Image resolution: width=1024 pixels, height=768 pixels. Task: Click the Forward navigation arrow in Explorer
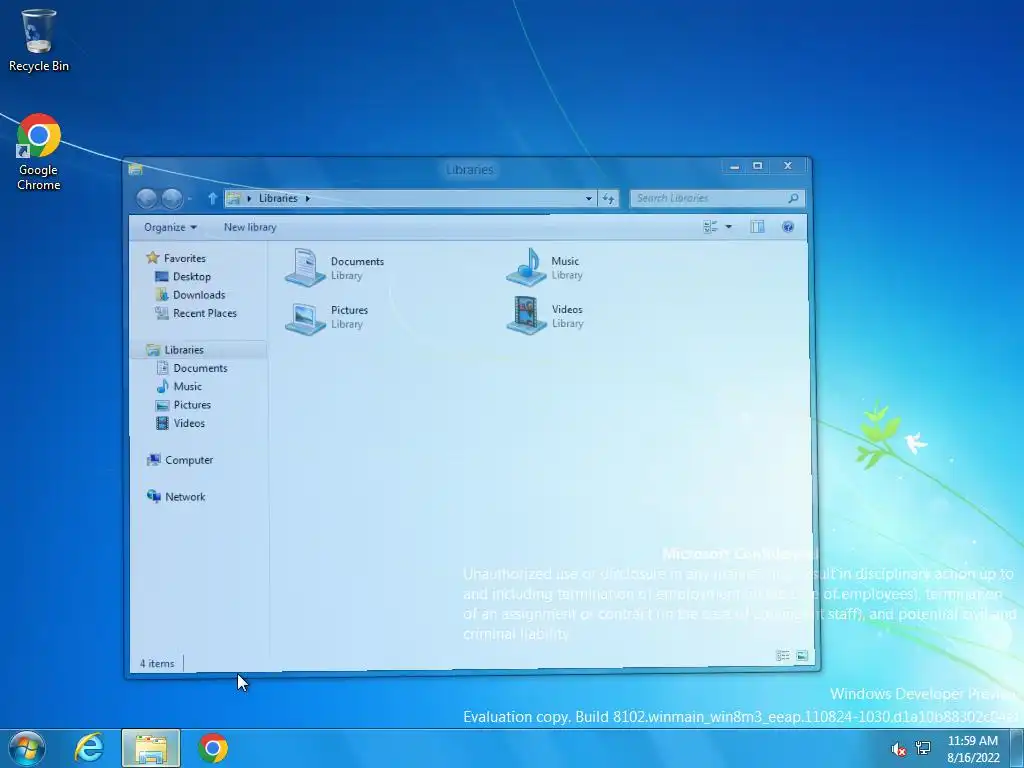click(172, 198)
